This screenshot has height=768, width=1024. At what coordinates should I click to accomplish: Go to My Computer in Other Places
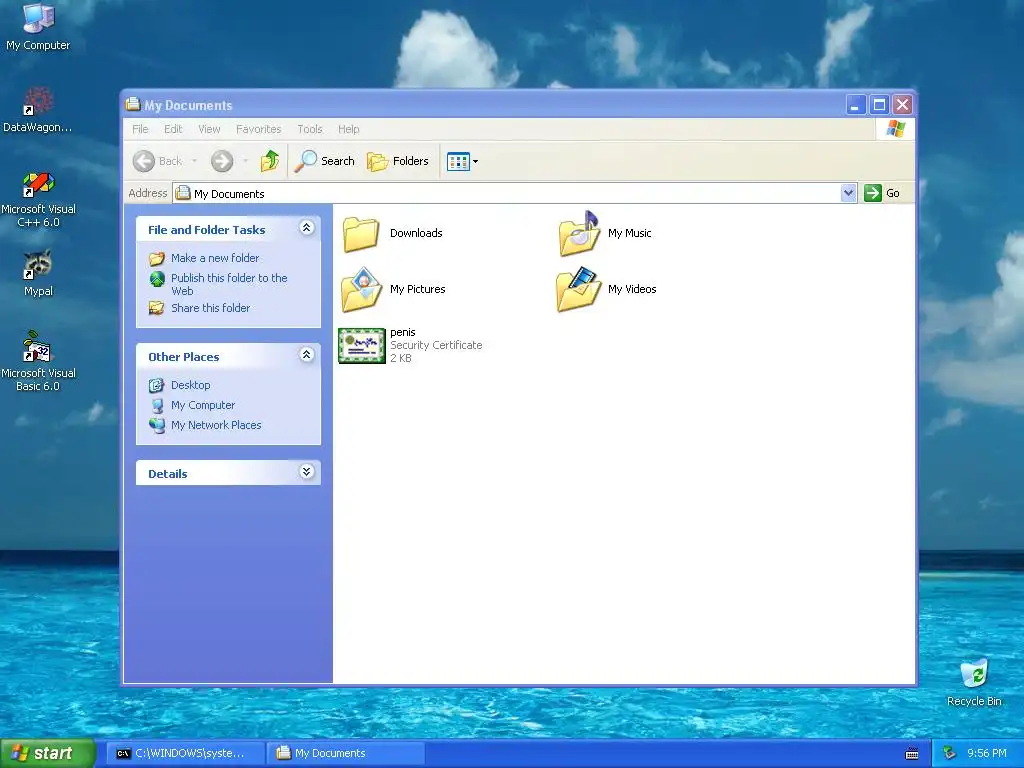pos(203,405)
